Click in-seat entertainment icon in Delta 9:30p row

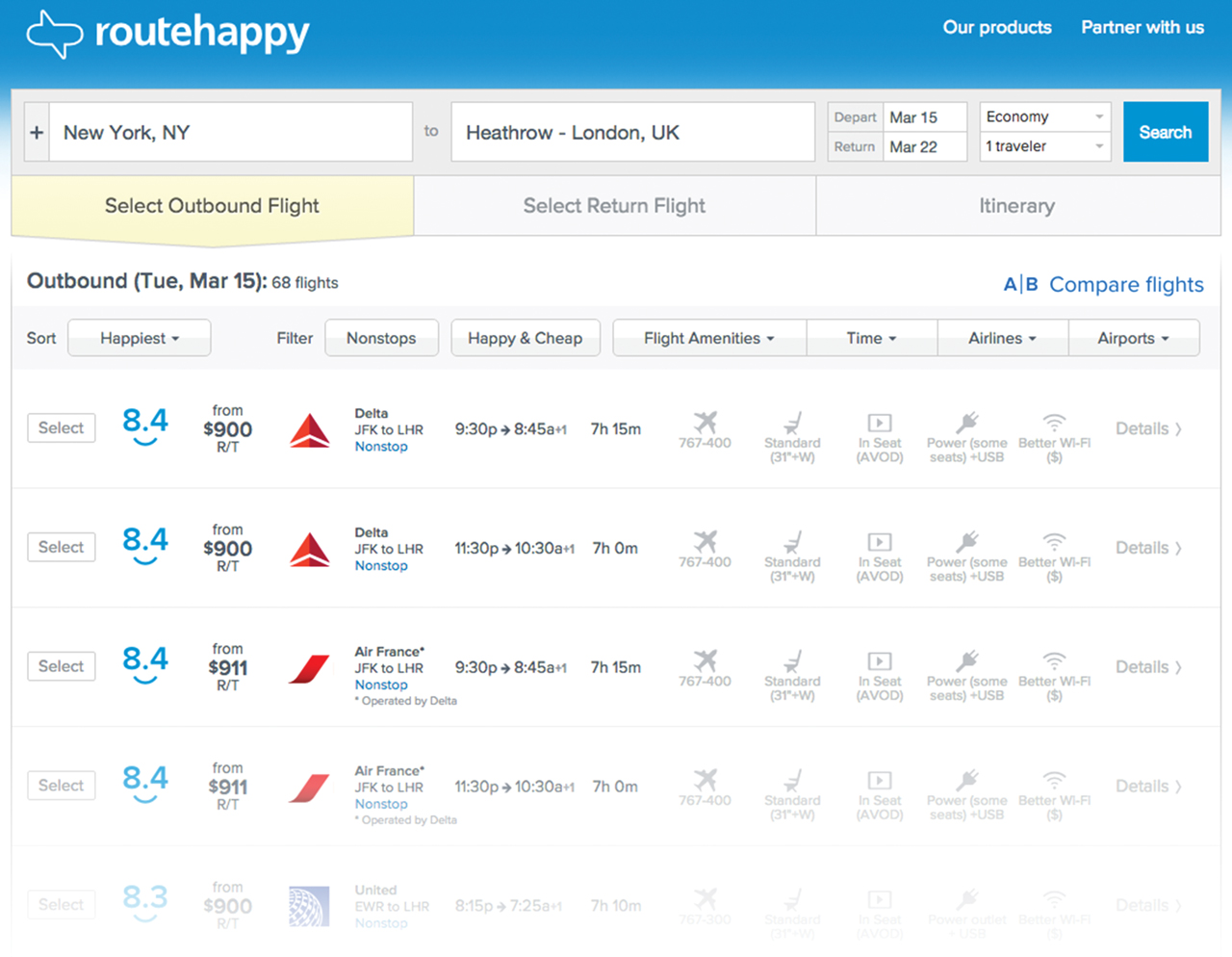pyautogui.click(x=880, y=423)
